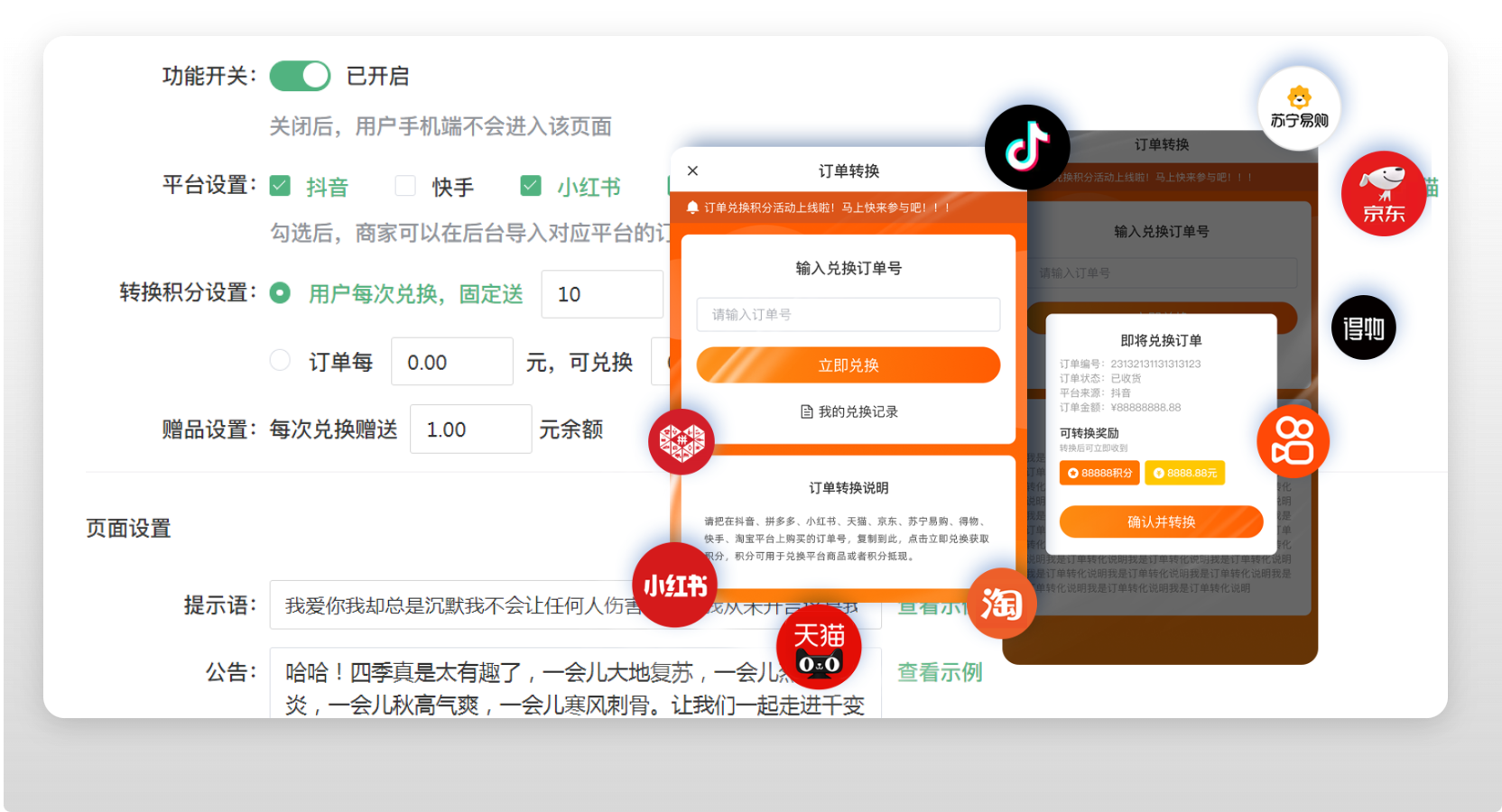The height and width of the screenshot is (812, 1502).
Task: Click the JD (京东) logo icon
Action: pos(1383,194)
